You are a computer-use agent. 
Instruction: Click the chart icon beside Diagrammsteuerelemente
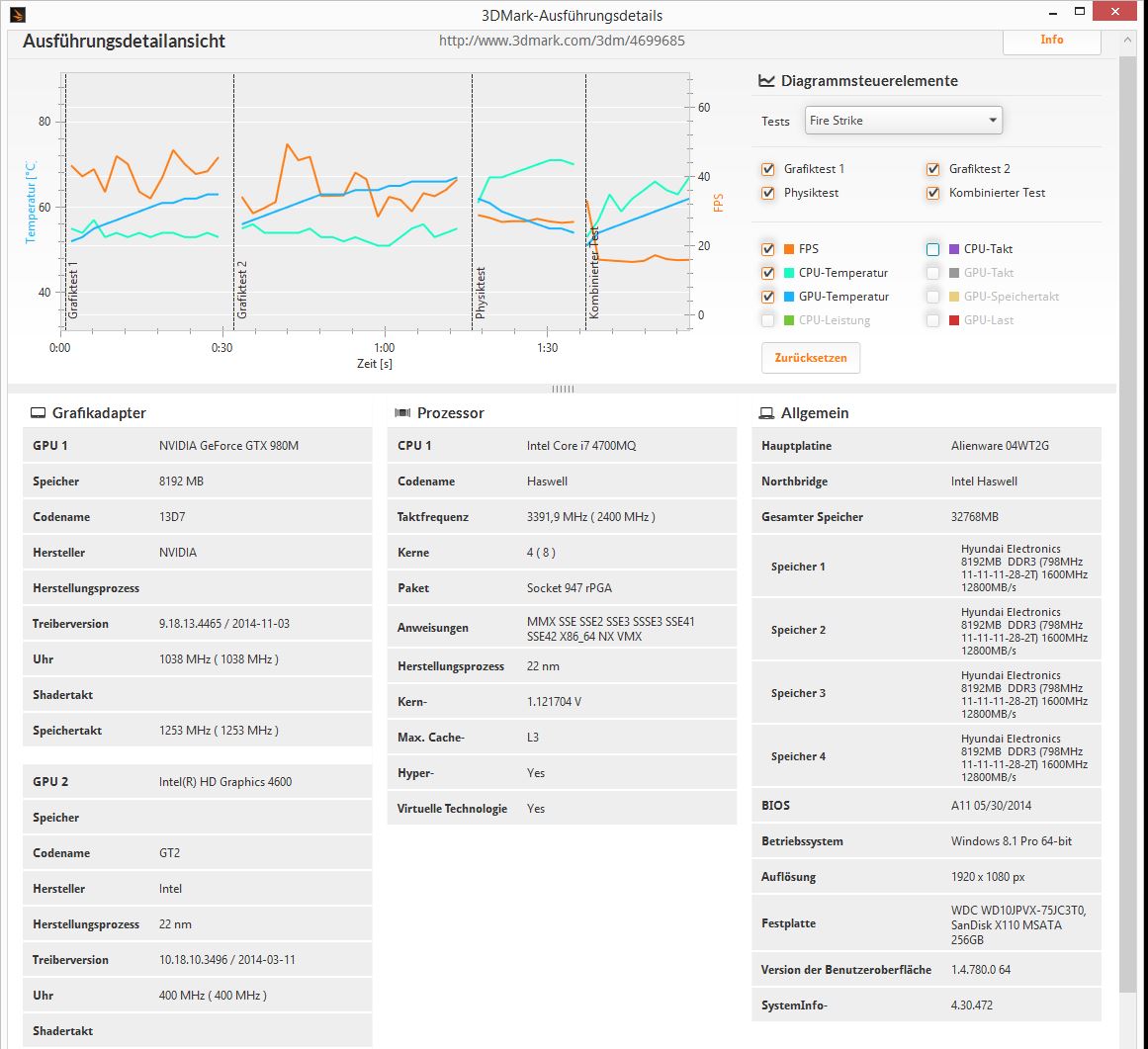click(x=766, y=80)
